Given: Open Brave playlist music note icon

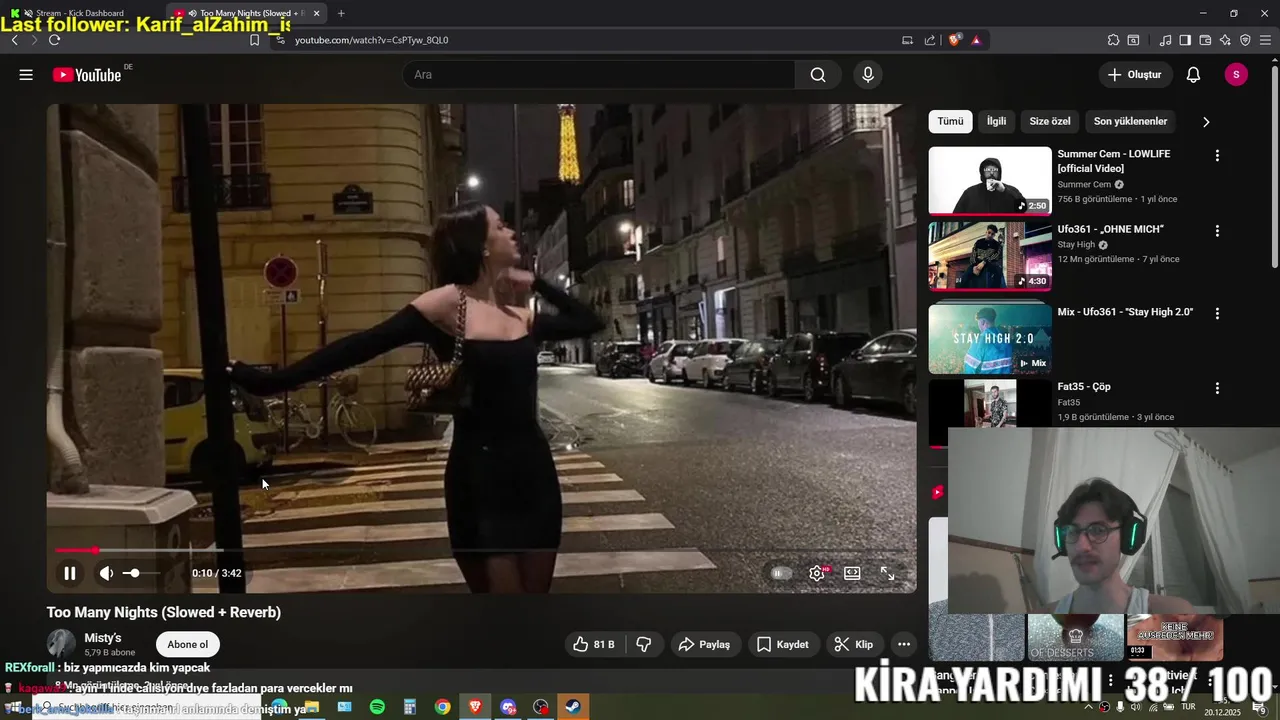Looking at the screenshot, I should coord(1165,40).
